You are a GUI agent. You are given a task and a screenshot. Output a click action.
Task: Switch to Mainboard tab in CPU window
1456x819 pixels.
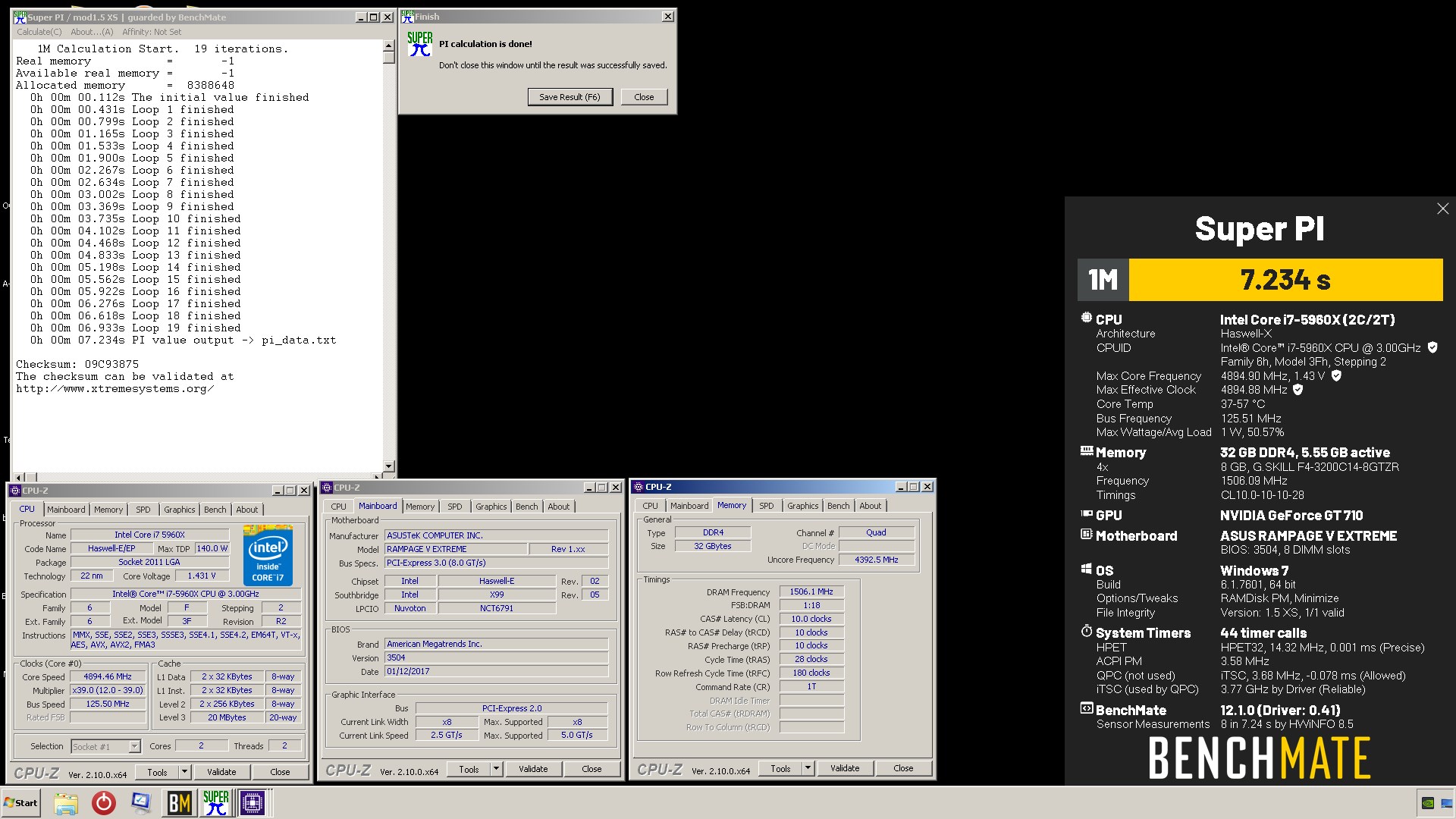[66, 510]
